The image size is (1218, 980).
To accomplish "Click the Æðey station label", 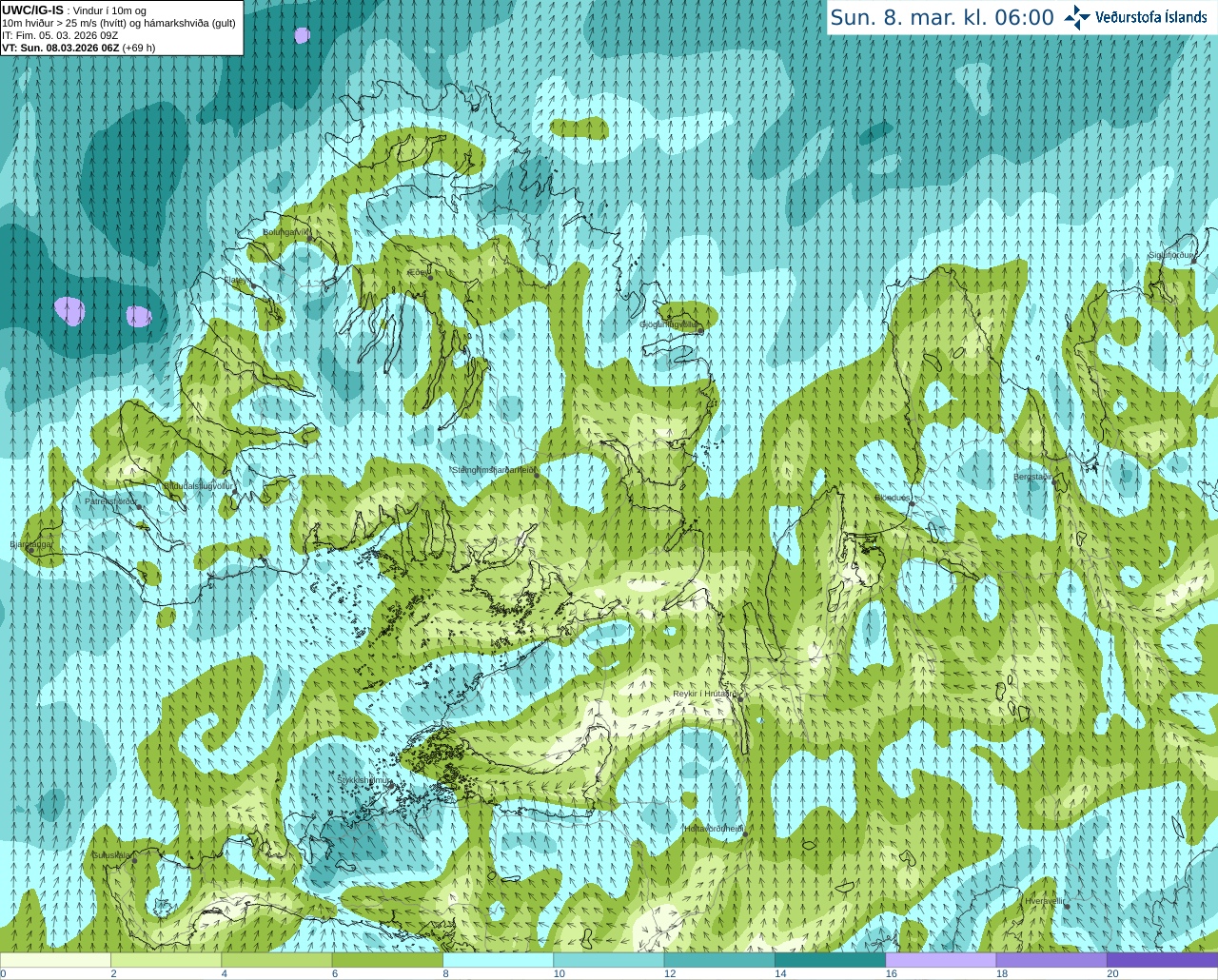I will point(417,271).
